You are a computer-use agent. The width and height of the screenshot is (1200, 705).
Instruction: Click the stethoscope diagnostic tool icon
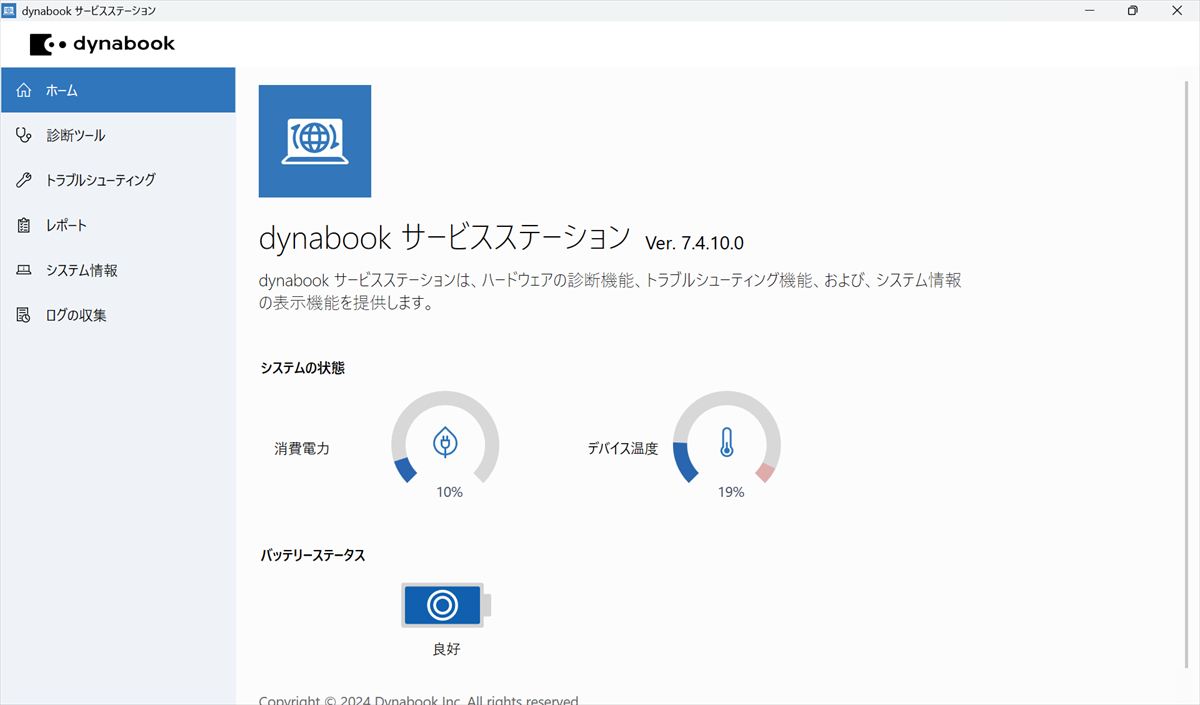[x=25, y=135]
